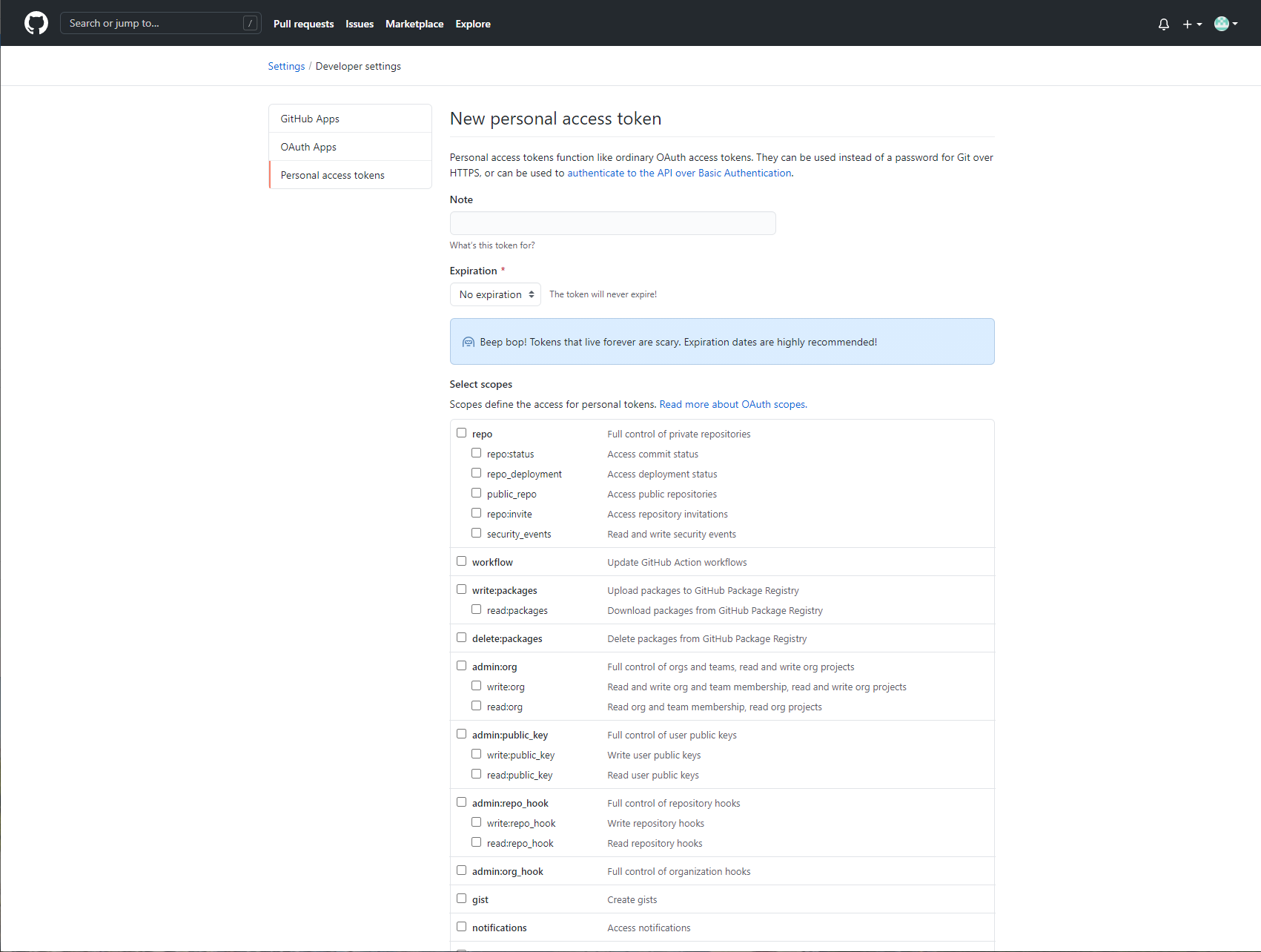Screen dimensions: 1261x952
Task: Tick the write:repo_hook checkbox
Action: click(x=477, y=822)
